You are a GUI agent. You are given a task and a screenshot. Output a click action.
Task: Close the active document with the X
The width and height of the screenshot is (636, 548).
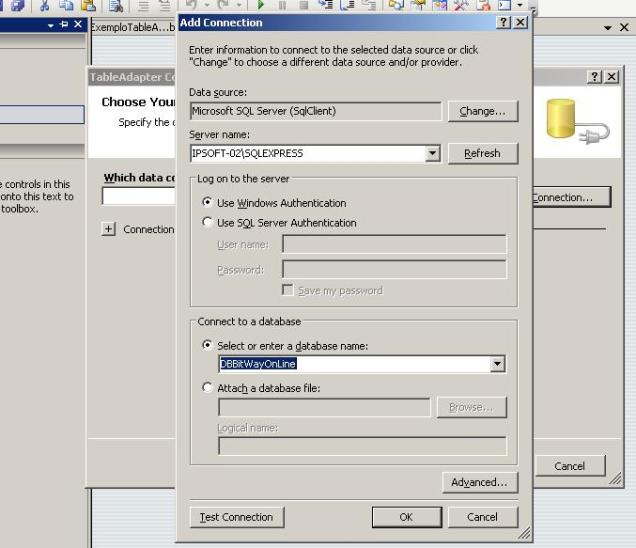[x=624, y=28]
